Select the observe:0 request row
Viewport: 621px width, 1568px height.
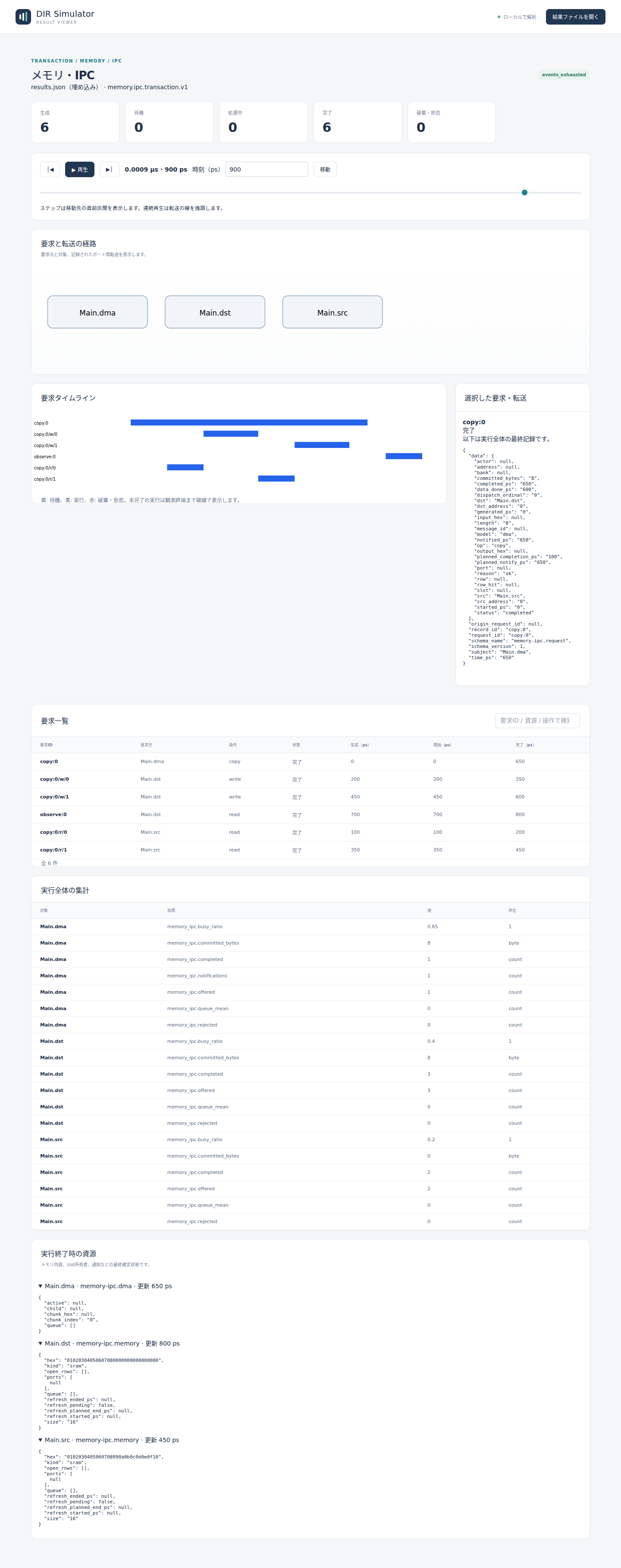[x=310, y=814]
